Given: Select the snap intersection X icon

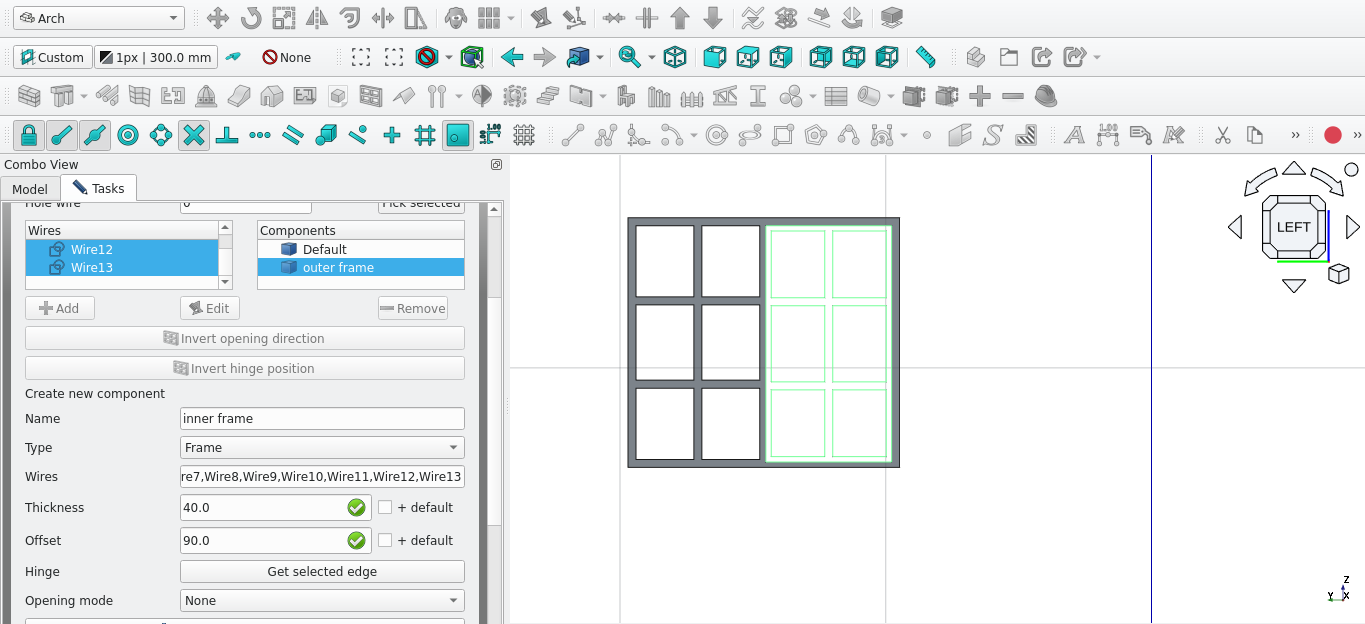Looking at the screenshot, I should 194,135.
